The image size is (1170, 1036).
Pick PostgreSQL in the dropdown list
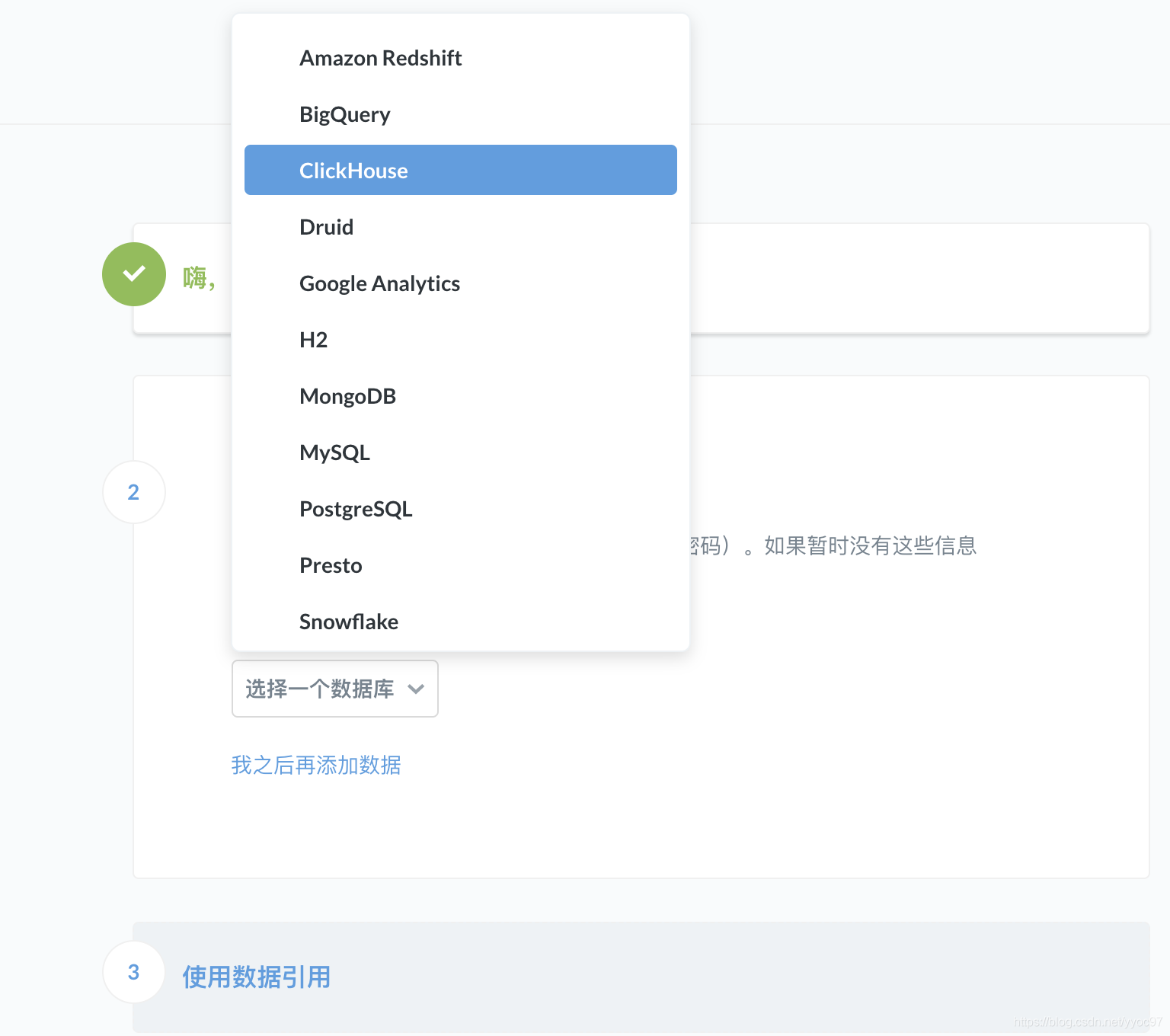coord(460,509)
